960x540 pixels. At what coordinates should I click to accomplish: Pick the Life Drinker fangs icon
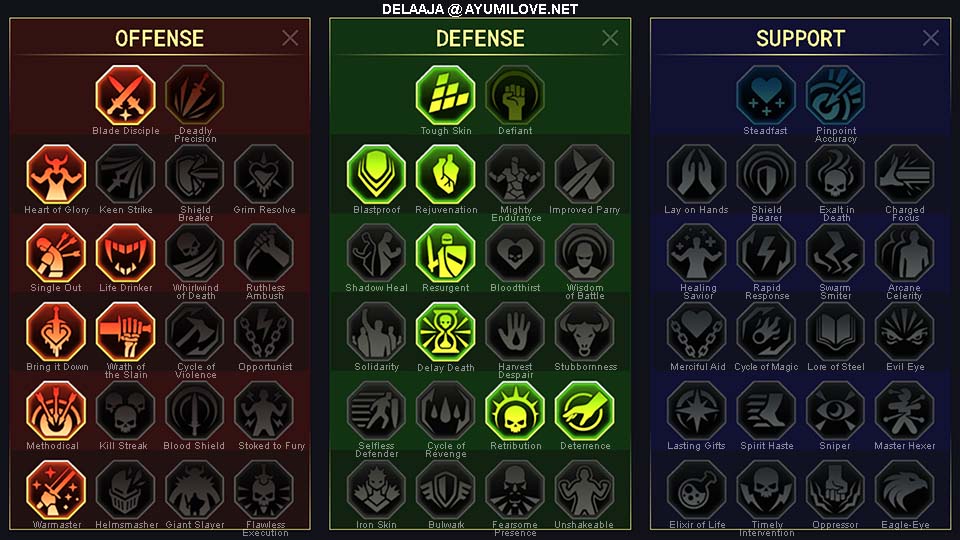tap(126, 253)
